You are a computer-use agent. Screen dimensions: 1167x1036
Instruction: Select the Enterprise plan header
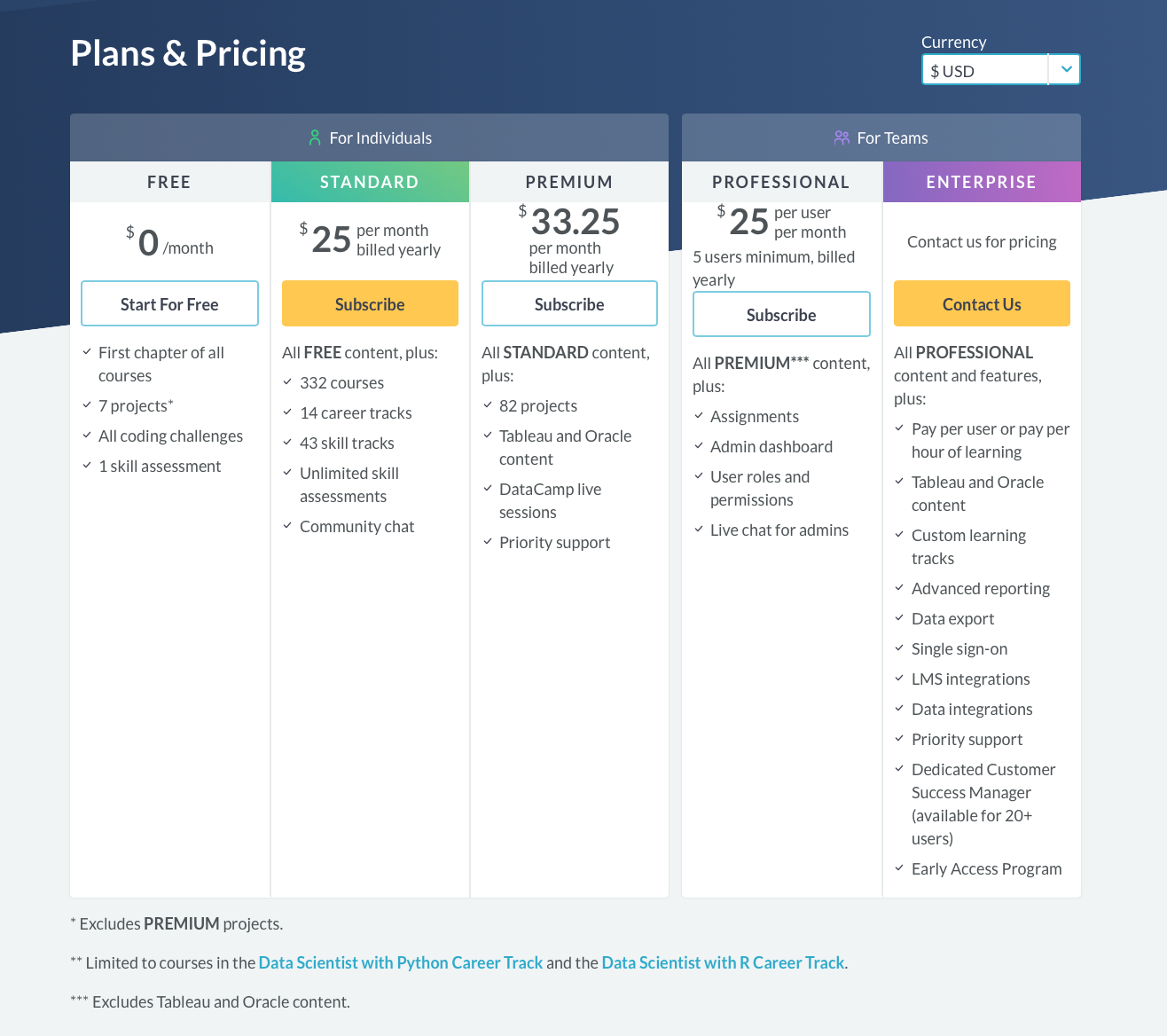(x=982, y=182)
